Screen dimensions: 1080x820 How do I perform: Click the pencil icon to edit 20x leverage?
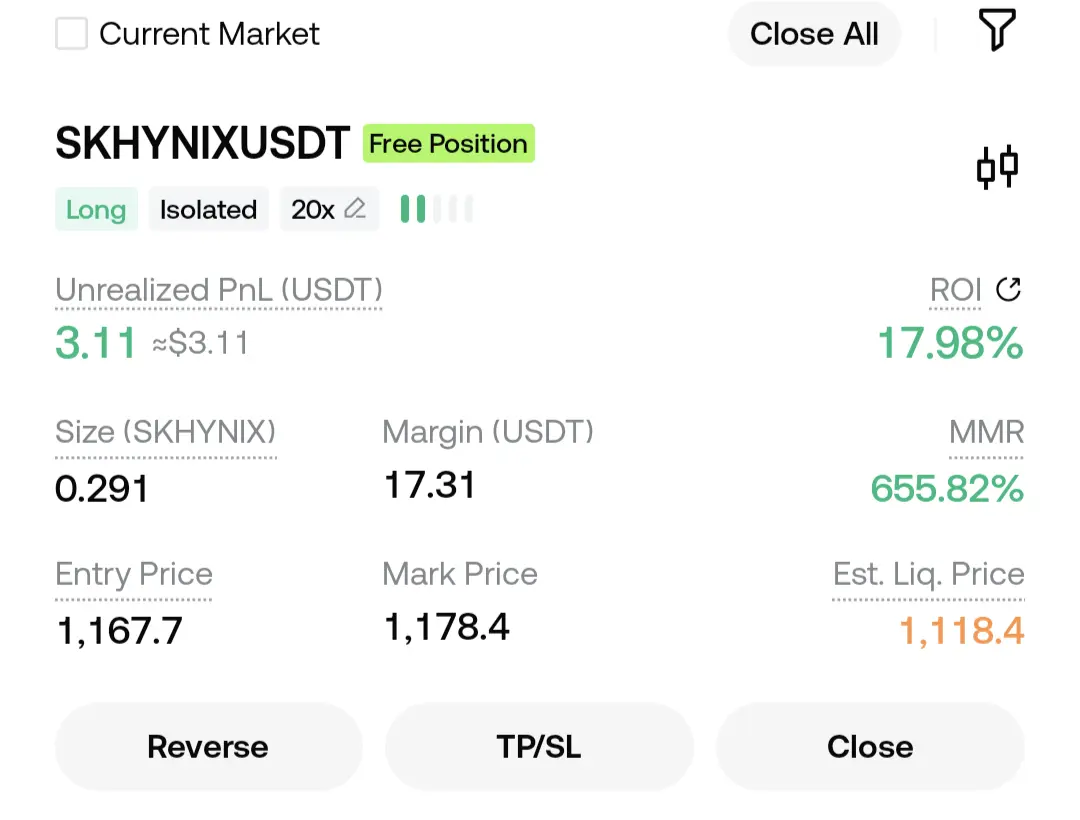pos(355,208)
